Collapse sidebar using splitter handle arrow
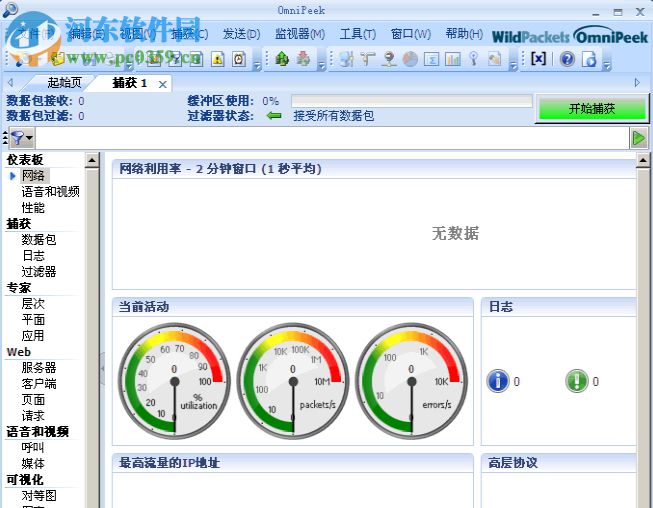The image size is (653, 508). [x=102, y=368]
